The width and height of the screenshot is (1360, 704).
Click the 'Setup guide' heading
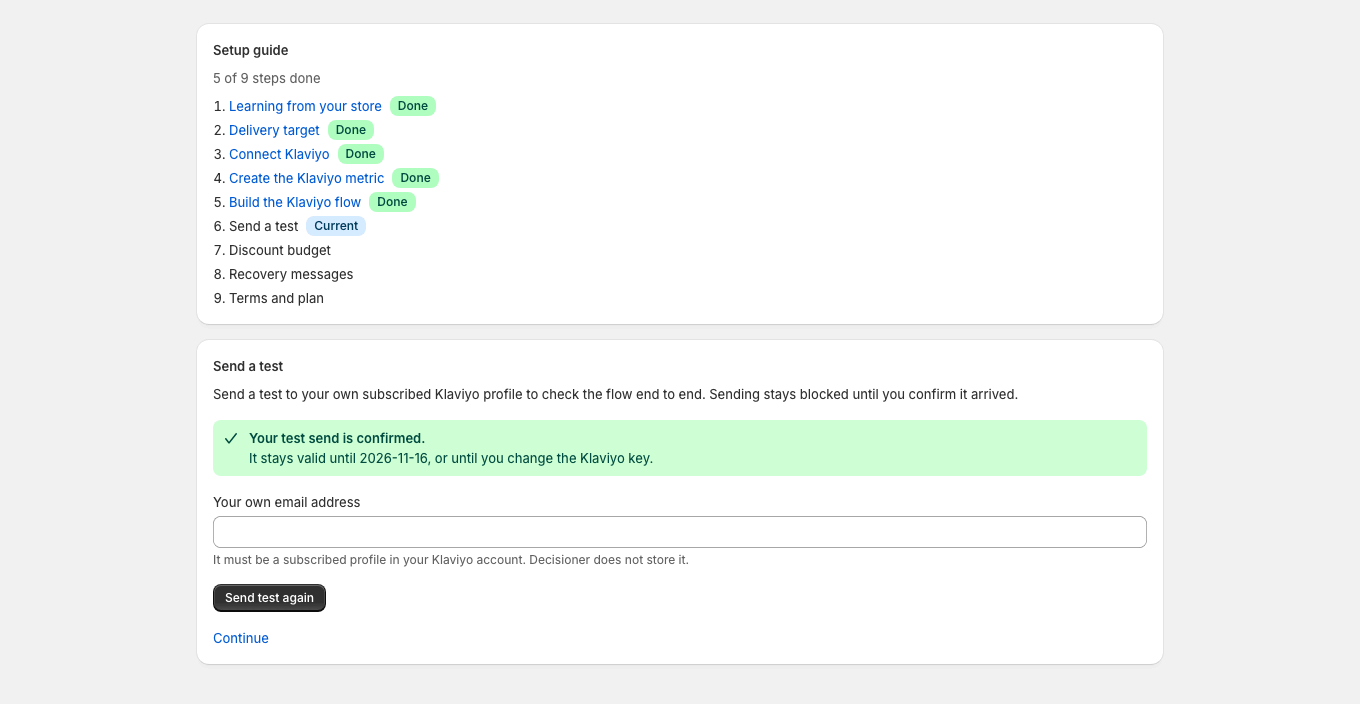pyautogui.click(x=250, y=50)
